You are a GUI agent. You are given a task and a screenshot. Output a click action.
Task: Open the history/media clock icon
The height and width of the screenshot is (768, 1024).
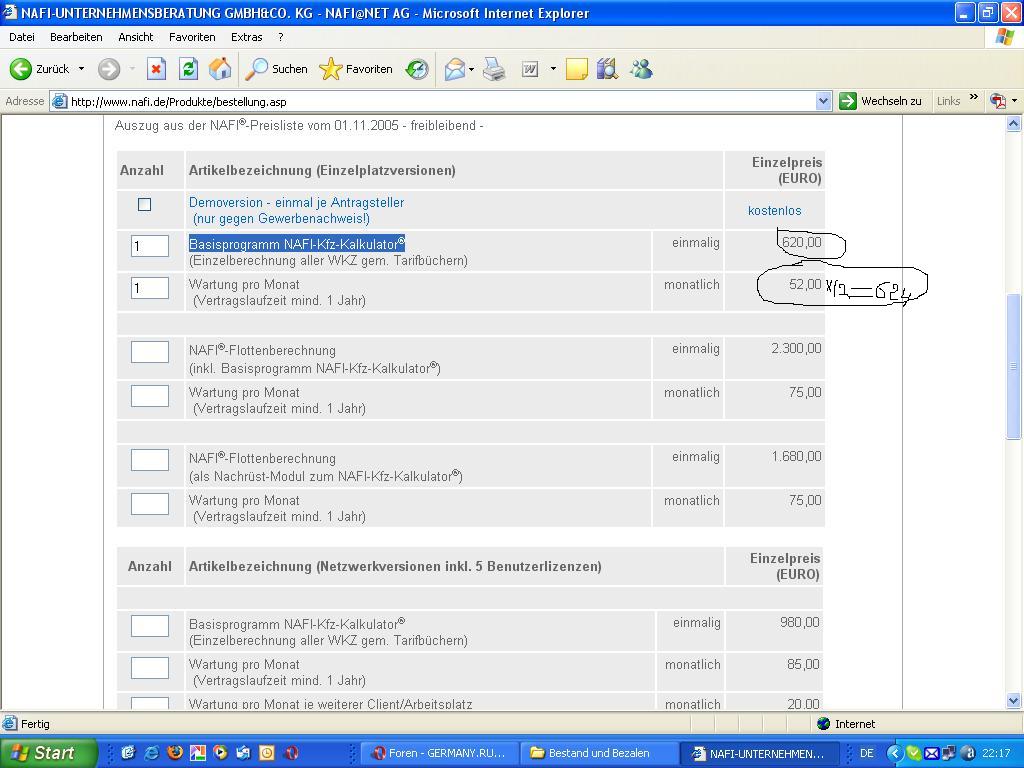tap(417, 69)
